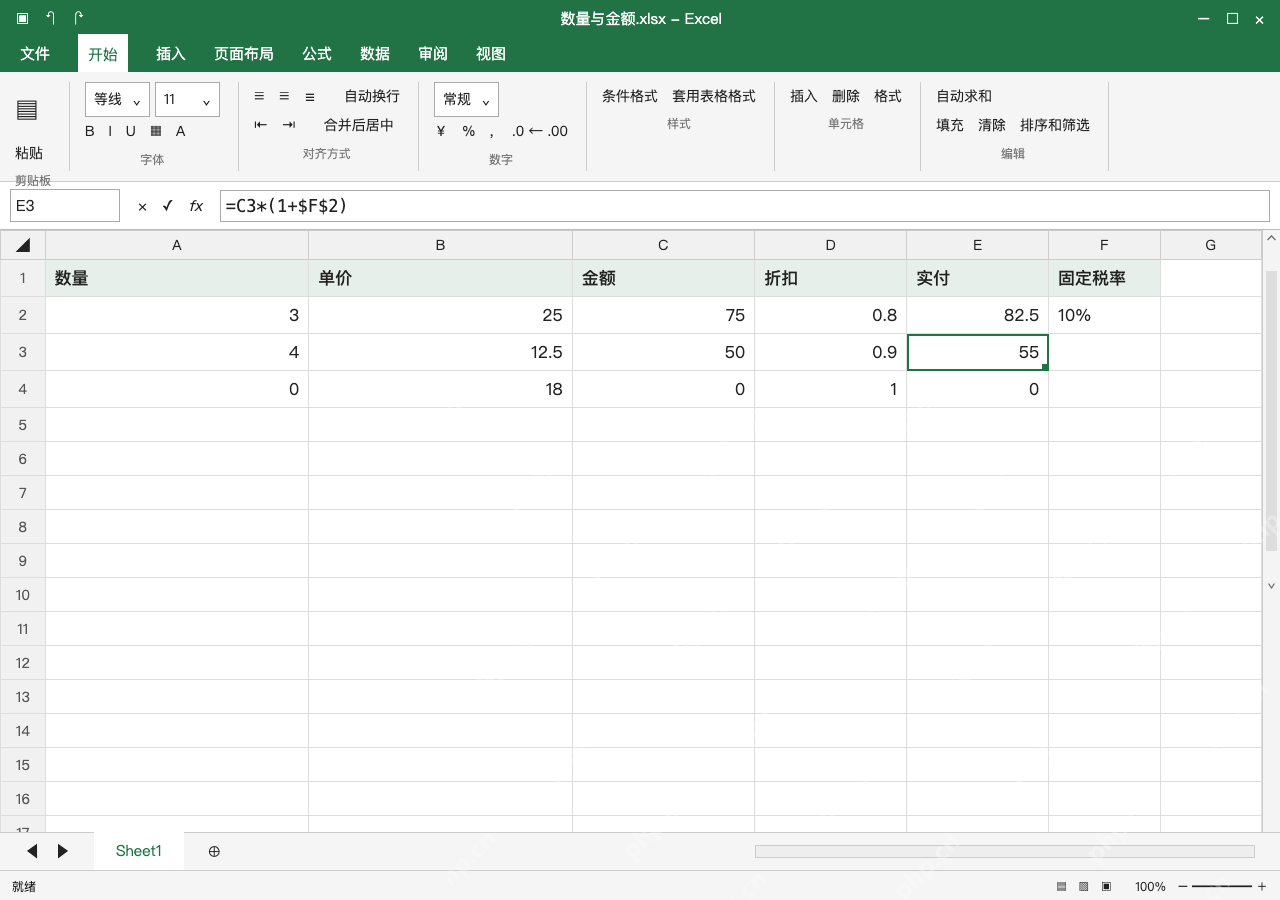Switch to normal view in status bar
The height and width of the screenshot is (900, 1280).
pyautogui.click(x=1061, y=886)
